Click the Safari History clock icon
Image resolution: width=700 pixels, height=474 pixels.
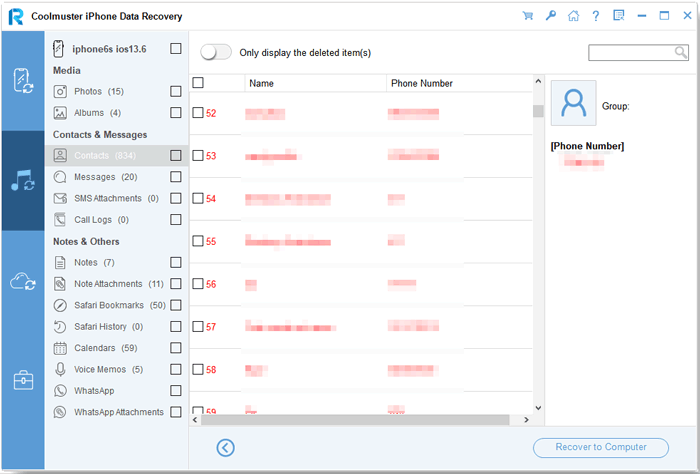60,327
